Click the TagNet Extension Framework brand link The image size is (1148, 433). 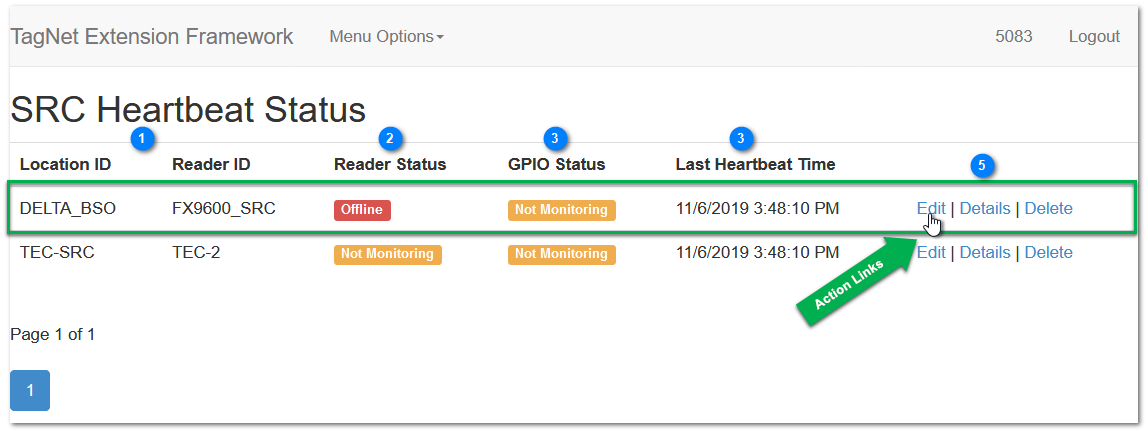(x=152, y=37)
